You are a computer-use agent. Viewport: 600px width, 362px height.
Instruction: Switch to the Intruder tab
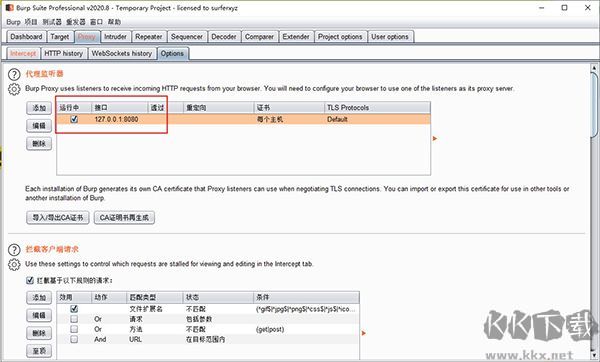(116, 37)
